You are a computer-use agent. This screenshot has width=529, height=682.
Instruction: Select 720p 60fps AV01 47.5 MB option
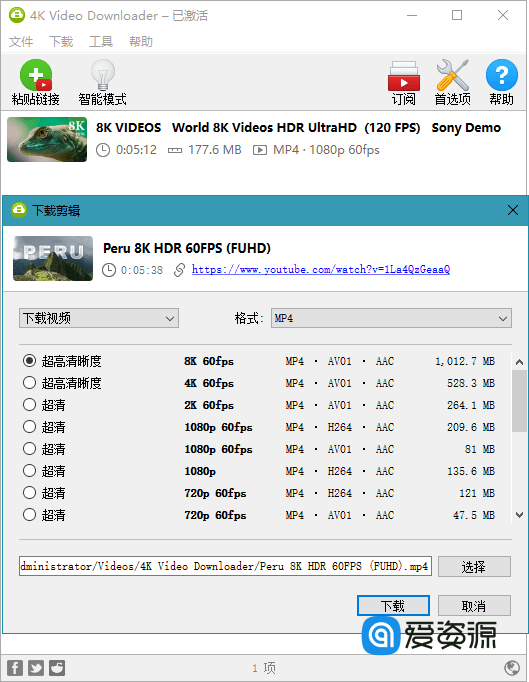coord(29,515)
